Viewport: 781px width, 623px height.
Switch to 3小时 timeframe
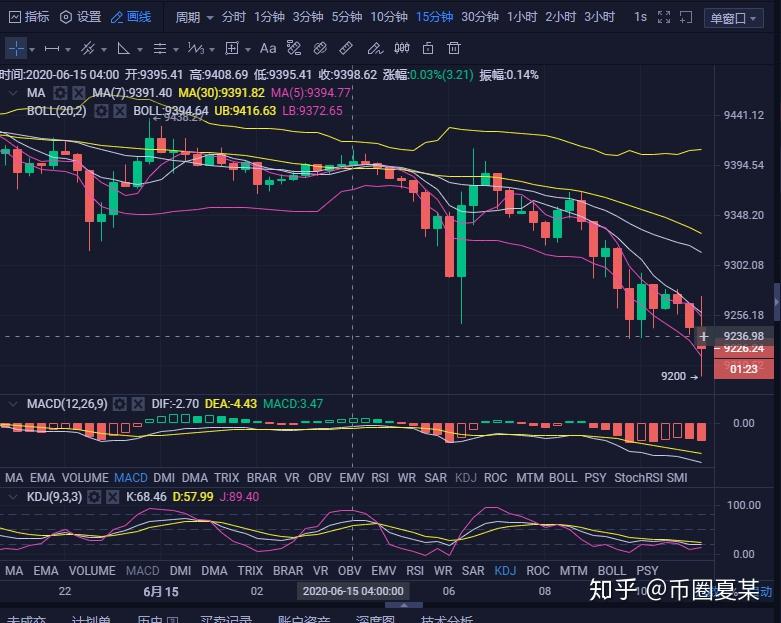click(x=599, y=17)
